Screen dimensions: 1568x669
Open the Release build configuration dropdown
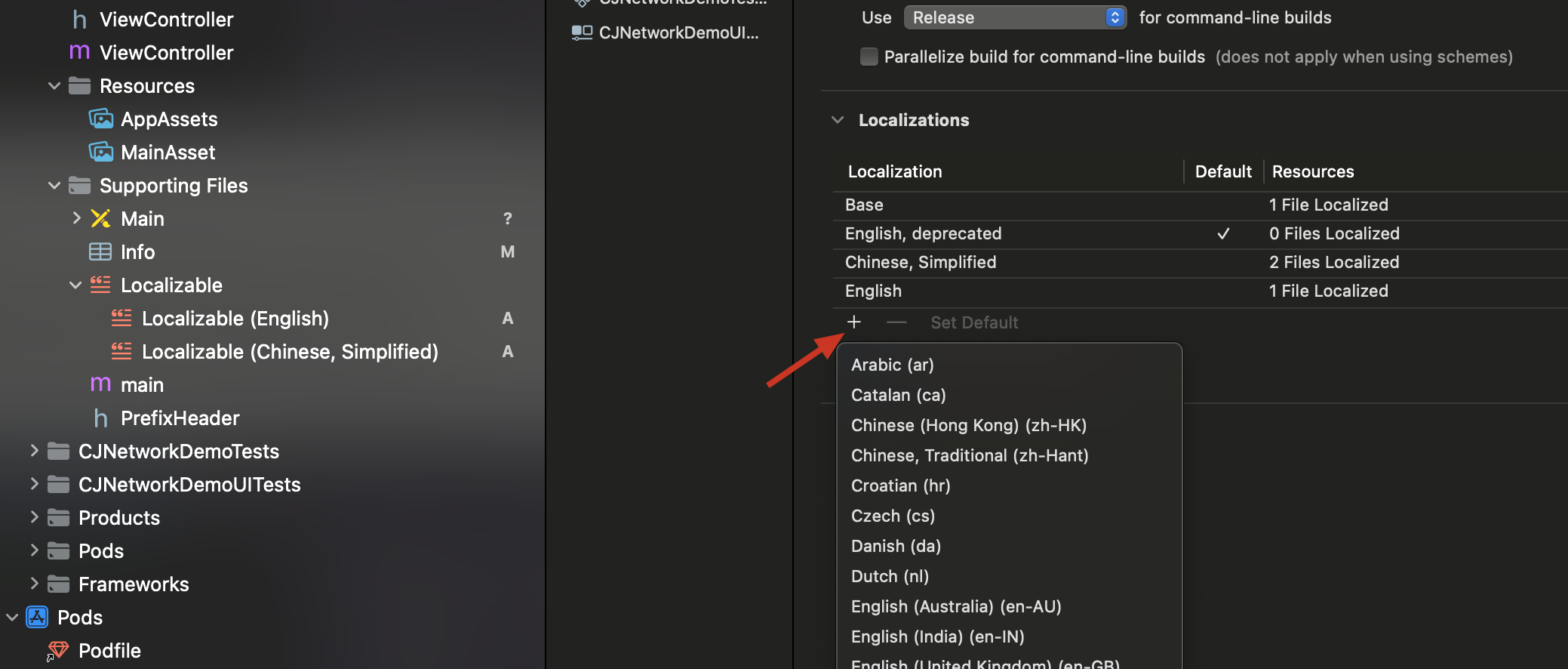1015,17
